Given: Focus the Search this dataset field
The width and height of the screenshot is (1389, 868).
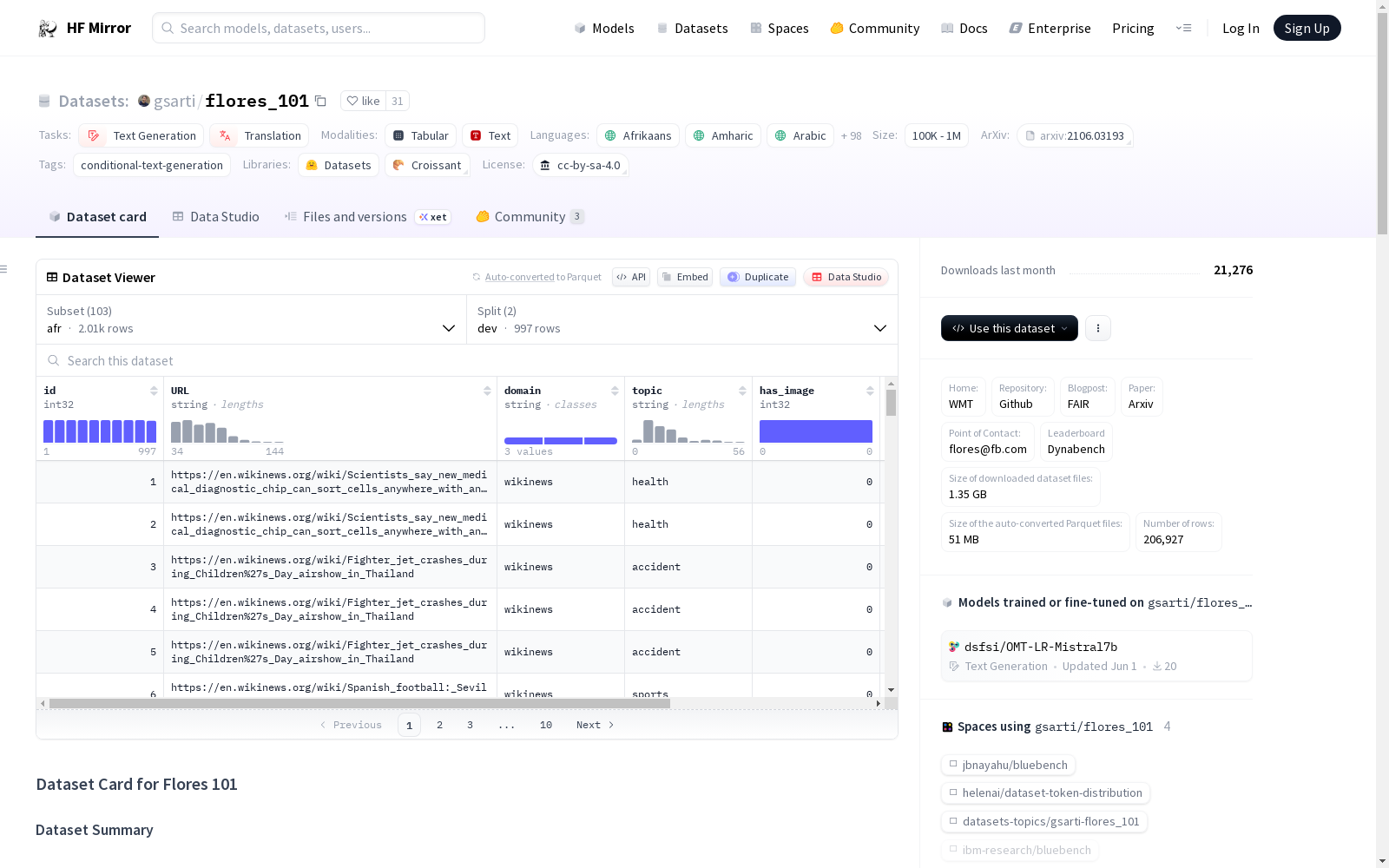Looking at the screenshot, I should tap(467, 361).
